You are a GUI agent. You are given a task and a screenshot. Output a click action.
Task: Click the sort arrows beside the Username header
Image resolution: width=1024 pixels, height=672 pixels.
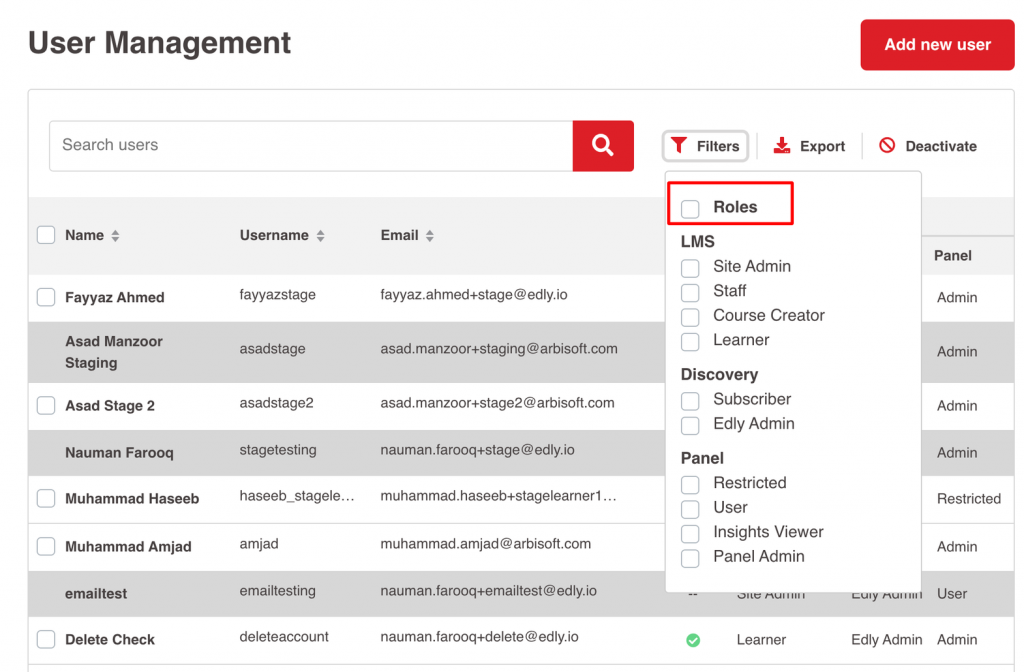click(x=323, y=235)
